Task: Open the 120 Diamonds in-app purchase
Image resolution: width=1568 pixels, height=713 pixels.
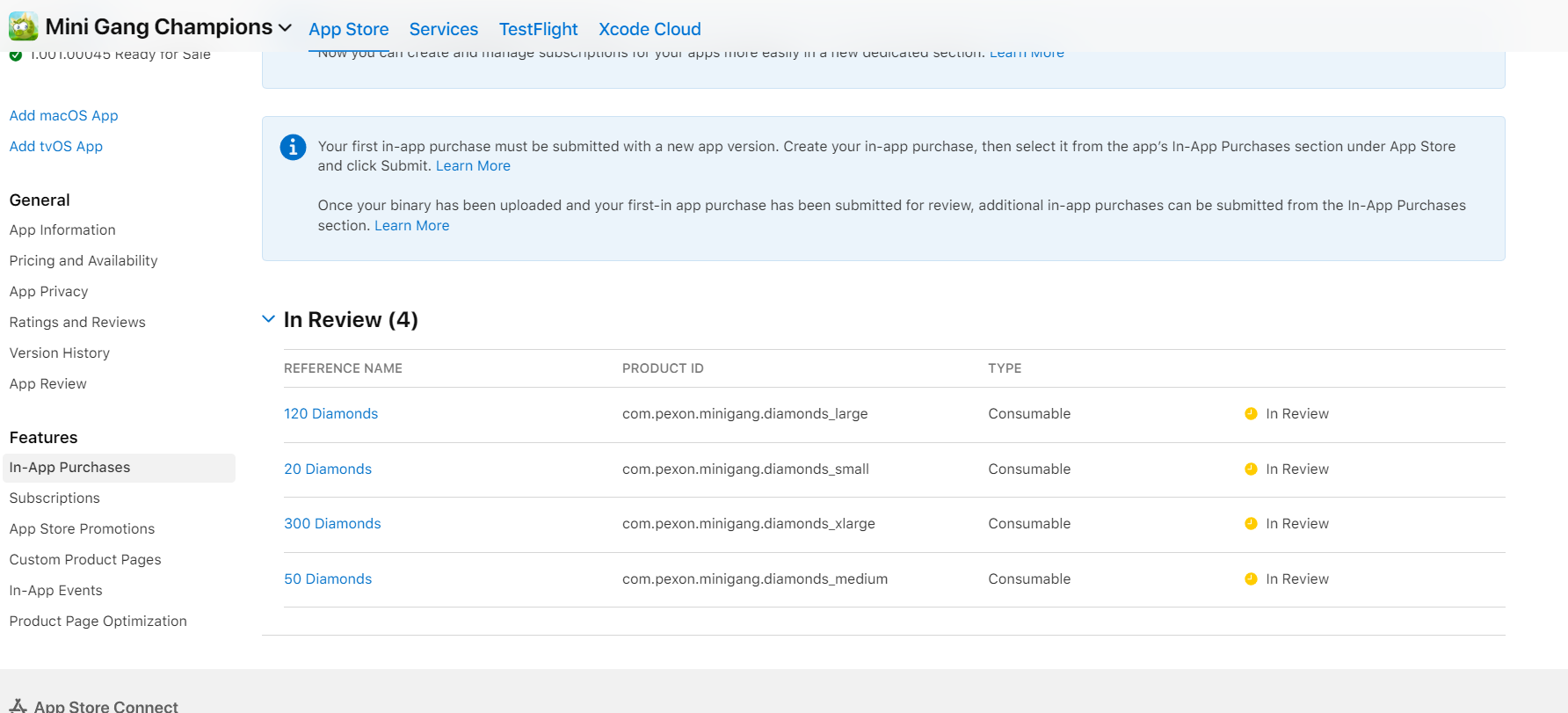Action: tap(330, 414)
